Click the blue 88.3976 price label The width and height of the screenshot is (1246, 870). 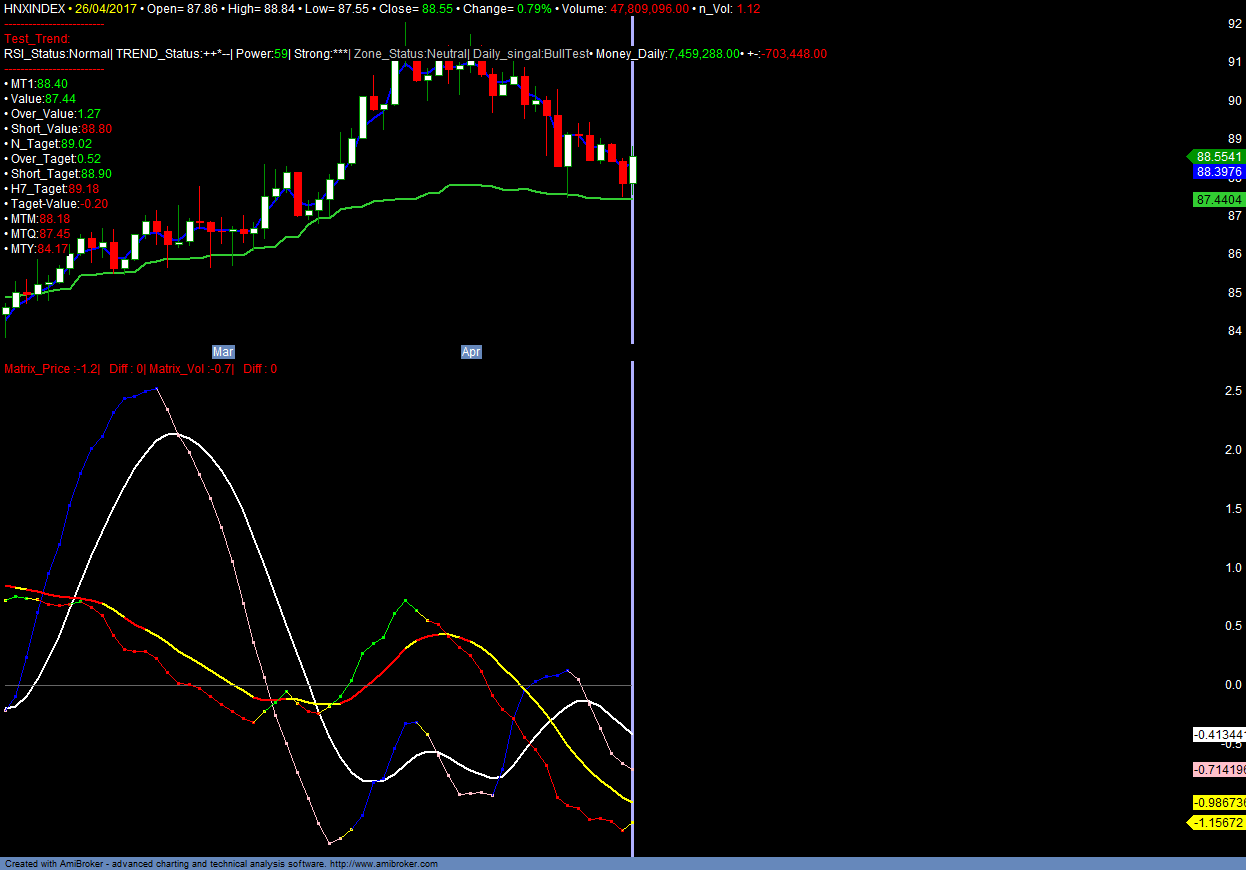pyautogui.click(x=1218, y=173)
